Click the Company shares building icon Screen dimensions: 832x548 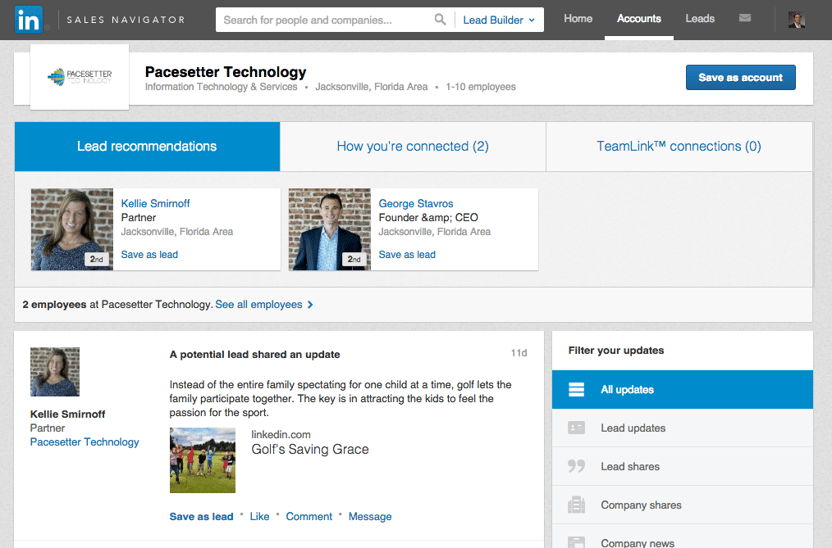tap(576, 504)
